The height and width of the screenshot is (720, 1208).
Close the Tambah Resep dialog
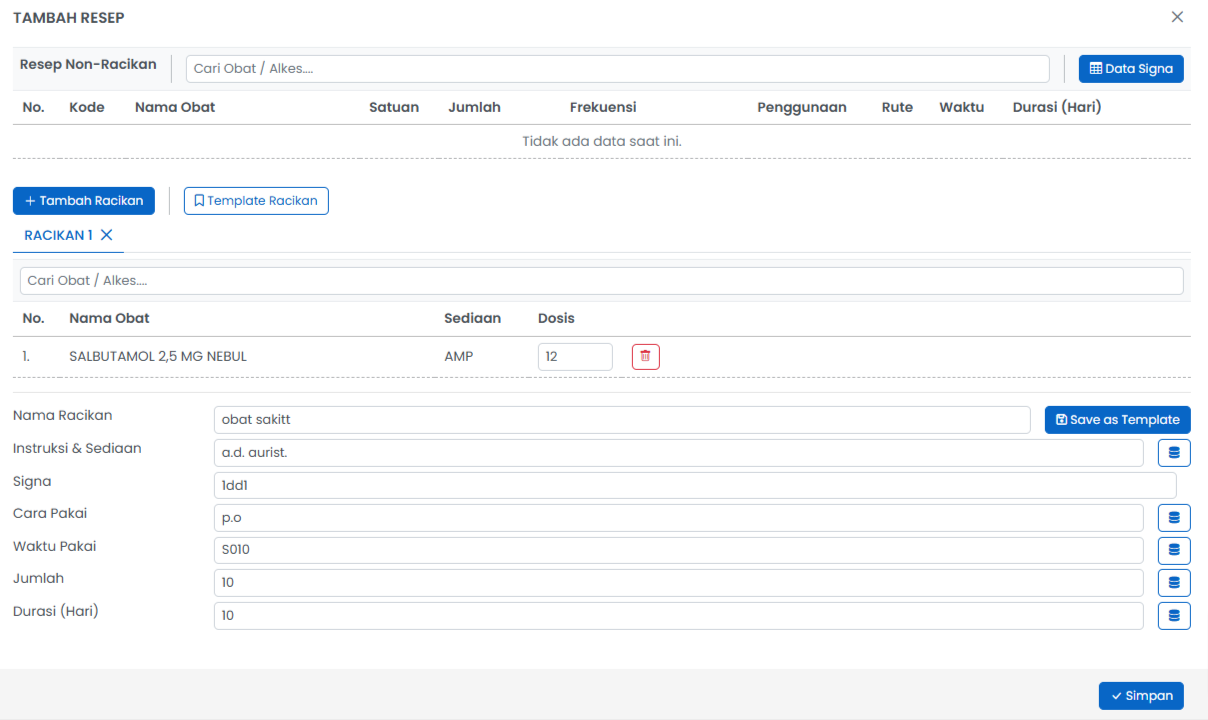(x=1177, y=17)
